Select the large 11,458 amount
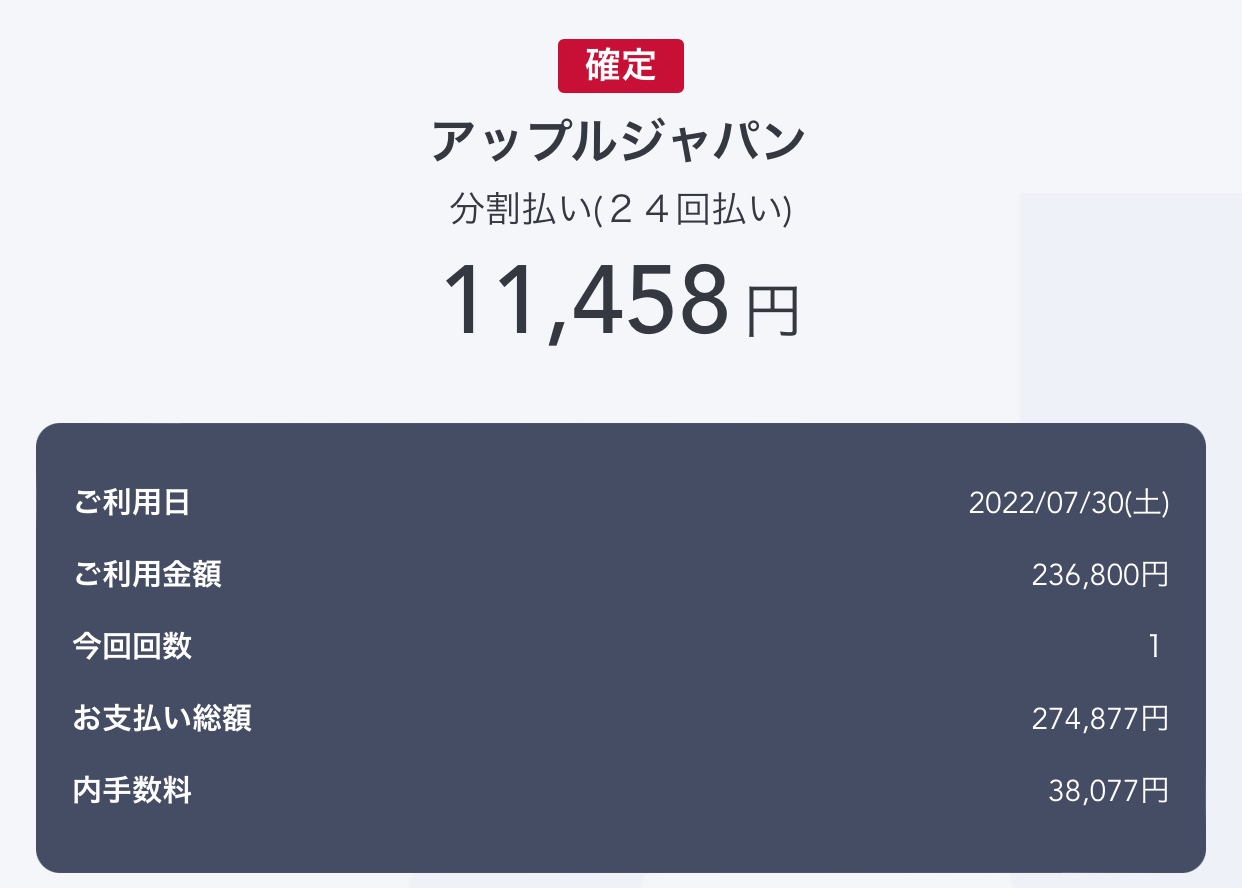Screen dimensions: 1242x888 pyautogui.click(x=586, y=300)
